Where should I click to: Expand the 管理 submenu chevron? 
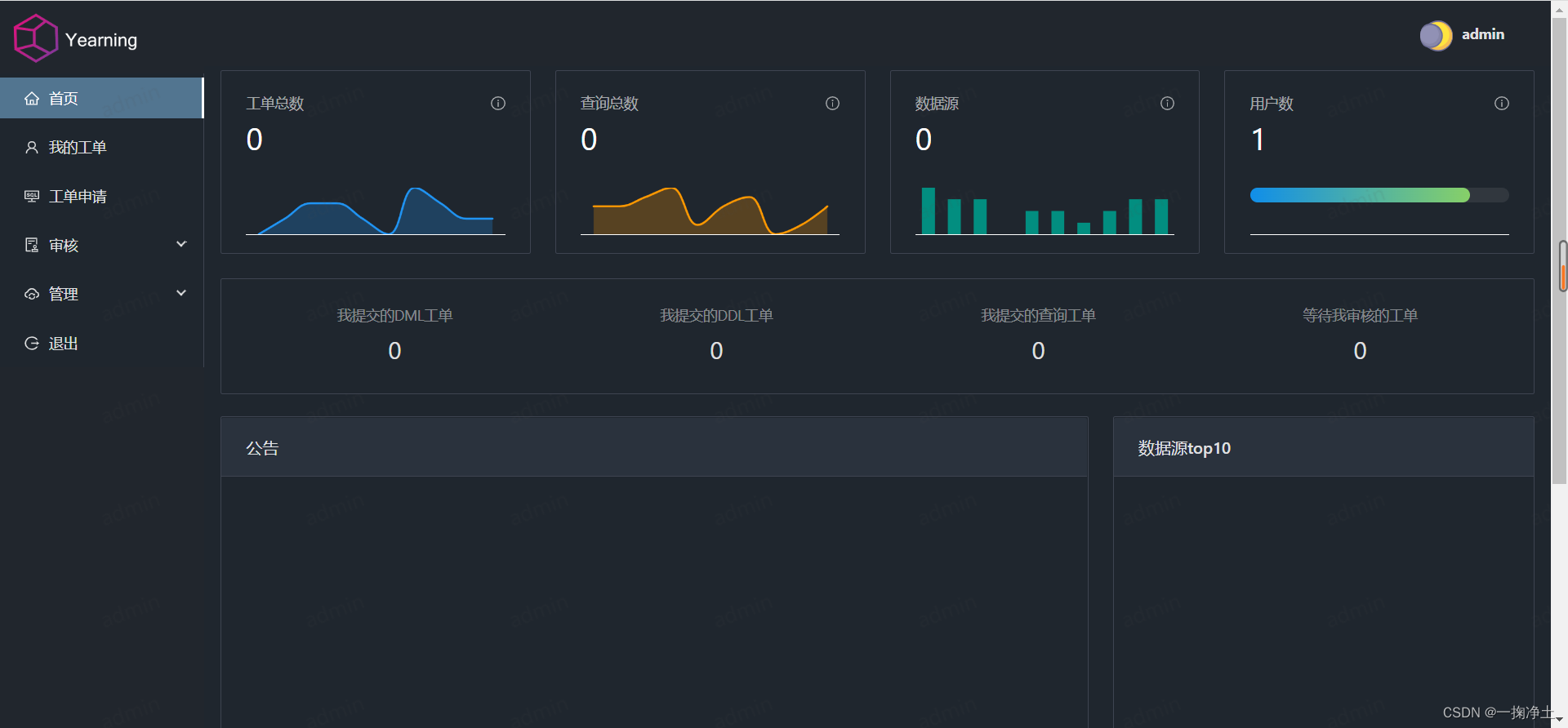[x=181, y=293]
